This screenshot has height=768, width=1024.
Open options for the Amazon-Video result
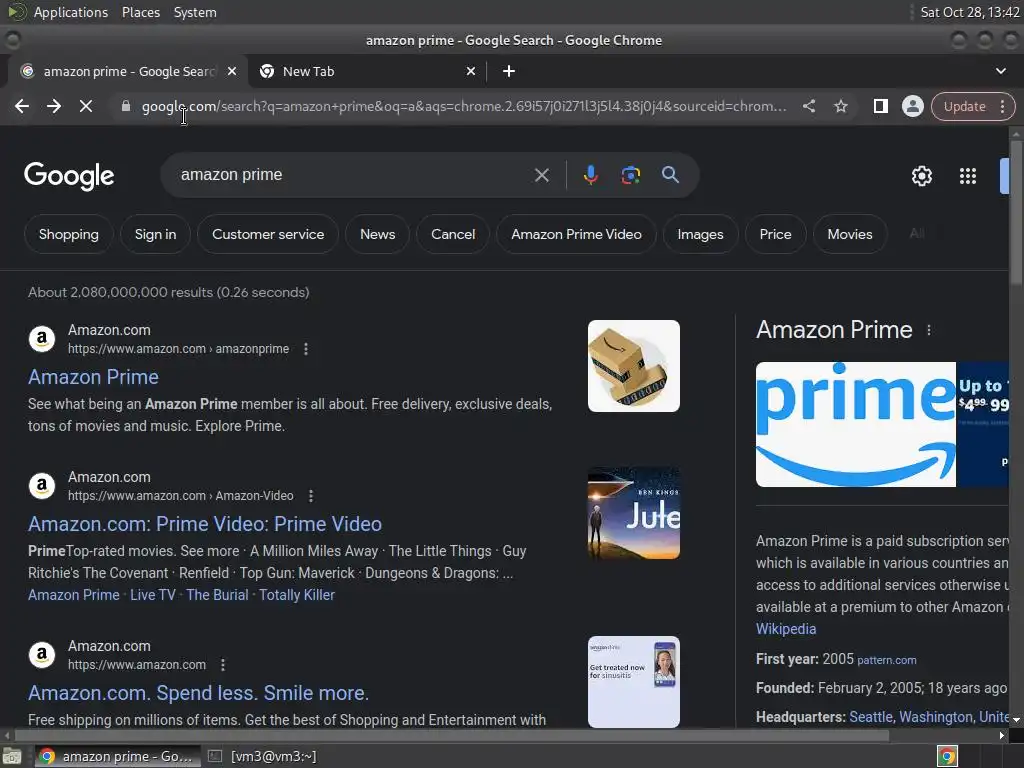point(311,496)
